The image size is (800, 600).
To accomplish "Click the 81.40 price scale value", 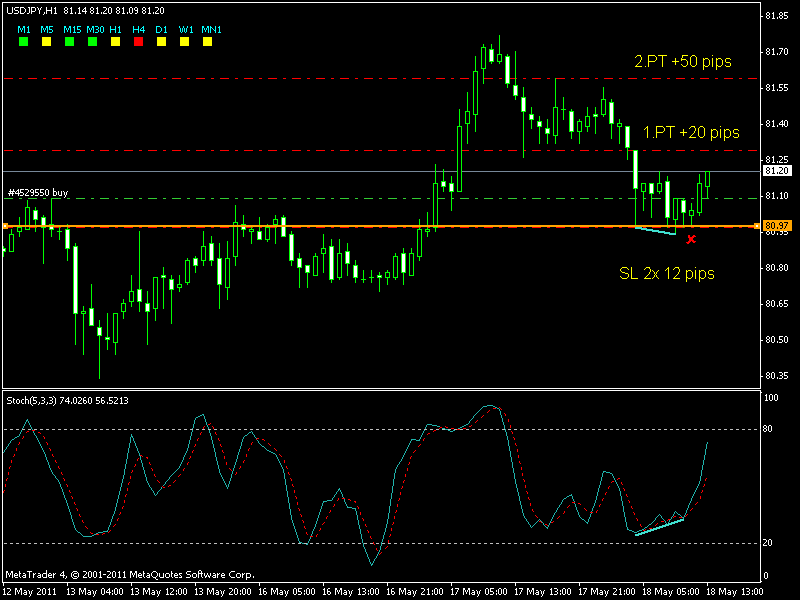I will click(x=777, y=124).
